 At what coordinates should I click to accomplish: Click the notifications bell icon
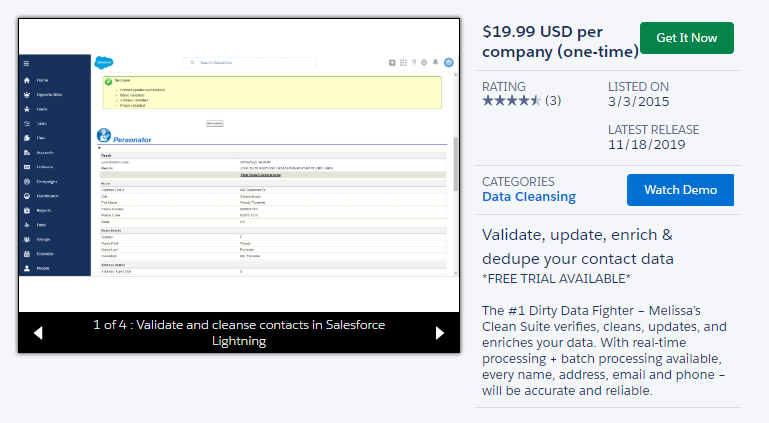(436, 63)
